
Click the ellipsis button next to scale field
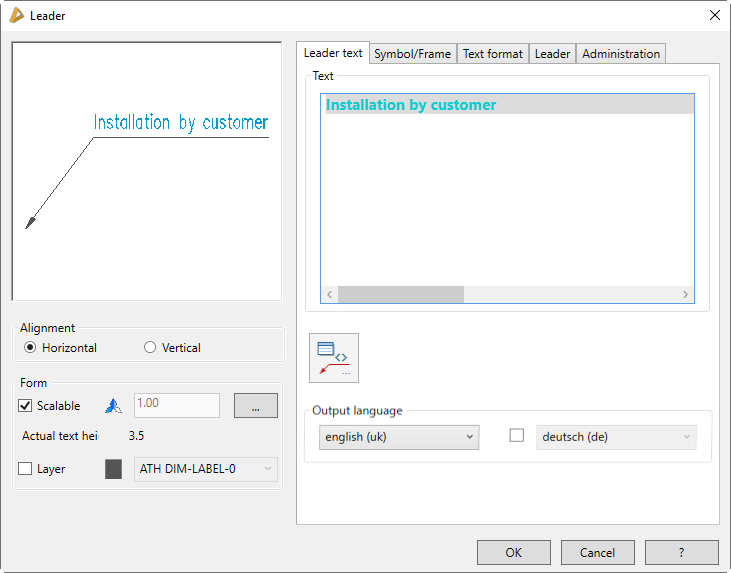click(x=256, y=406)
